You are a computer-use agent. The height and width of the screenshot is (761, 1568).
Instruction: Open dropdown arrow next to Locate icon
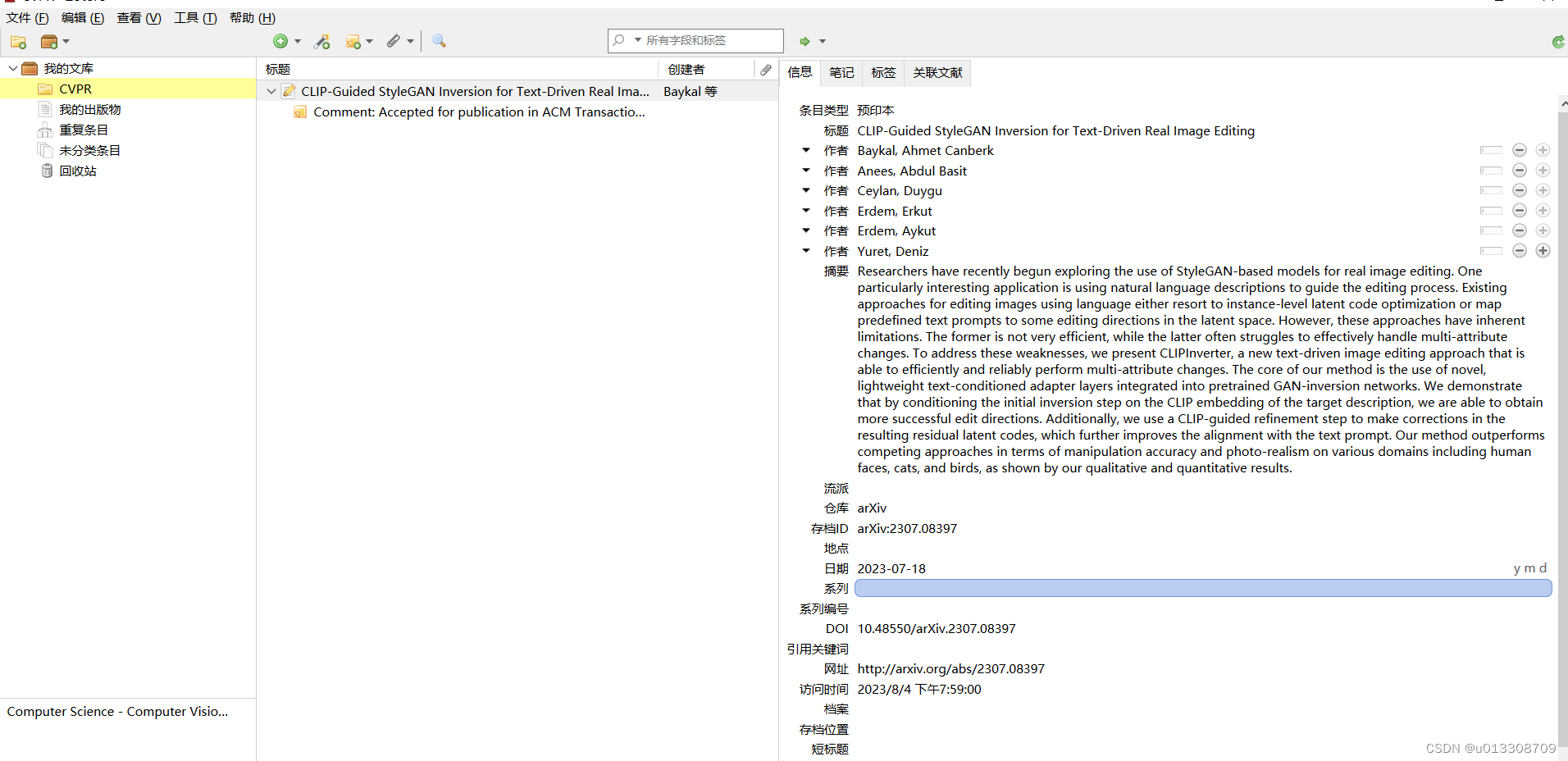tap(823, 41)
